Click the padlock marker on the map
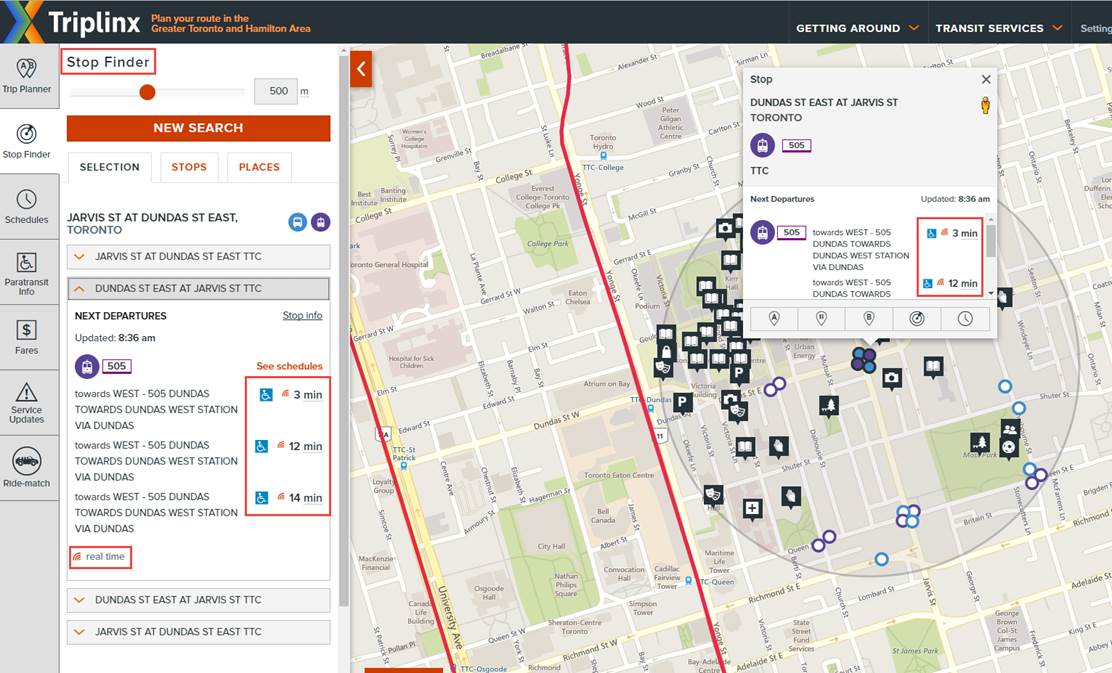Viewport: 1112px width, 673px height. click(x=665, y=352)
